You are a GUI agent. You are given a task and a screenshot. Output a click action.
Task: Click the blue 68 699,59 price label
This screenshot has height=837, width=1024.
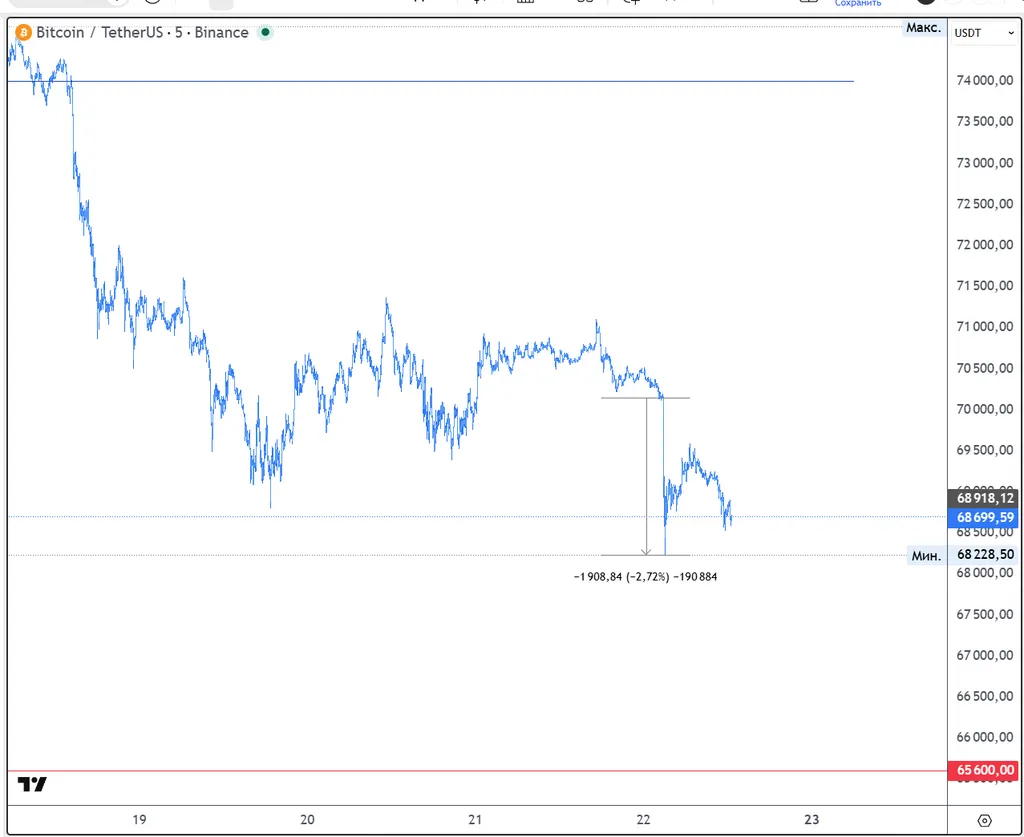[985, 517]
